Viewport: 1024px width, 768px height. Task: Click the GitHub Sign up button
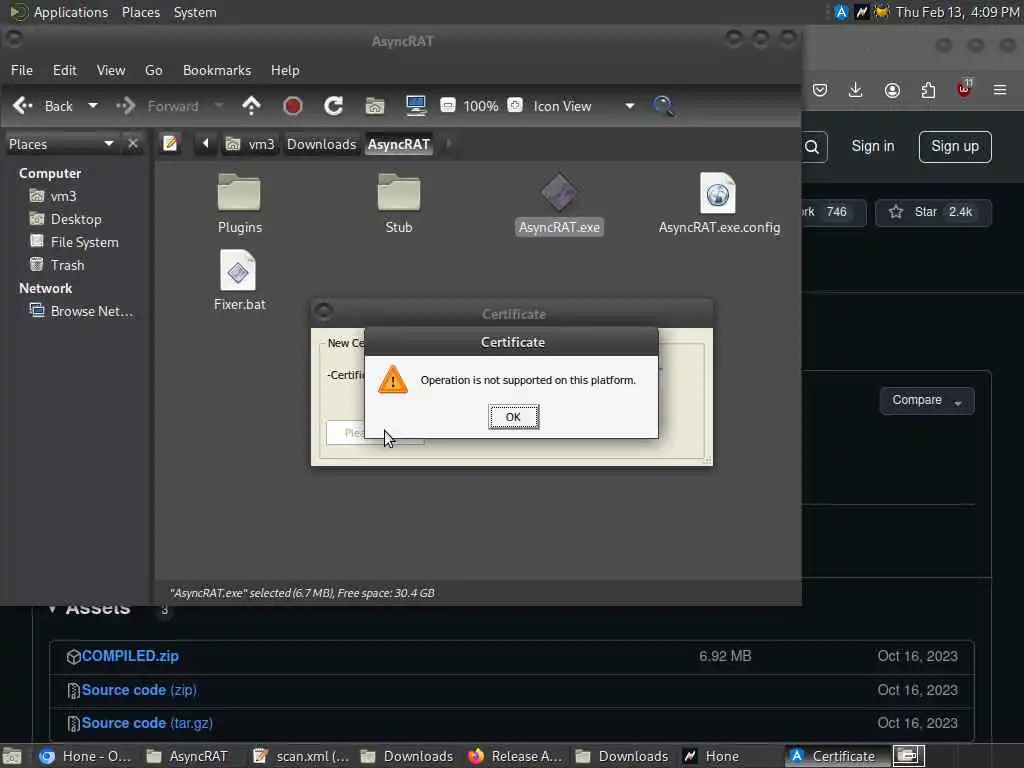pos(955,146)
